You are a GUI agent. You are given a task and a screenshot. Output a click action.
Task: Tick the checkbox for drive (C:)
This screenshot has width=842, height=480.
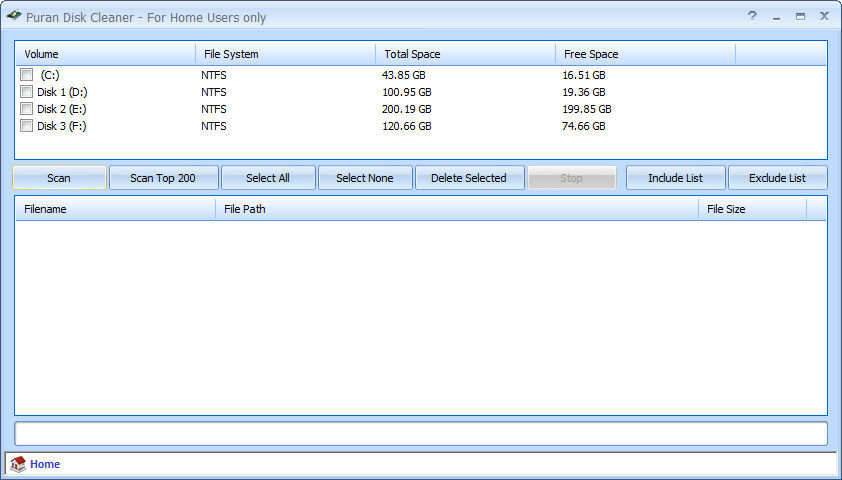coord(27,75)
